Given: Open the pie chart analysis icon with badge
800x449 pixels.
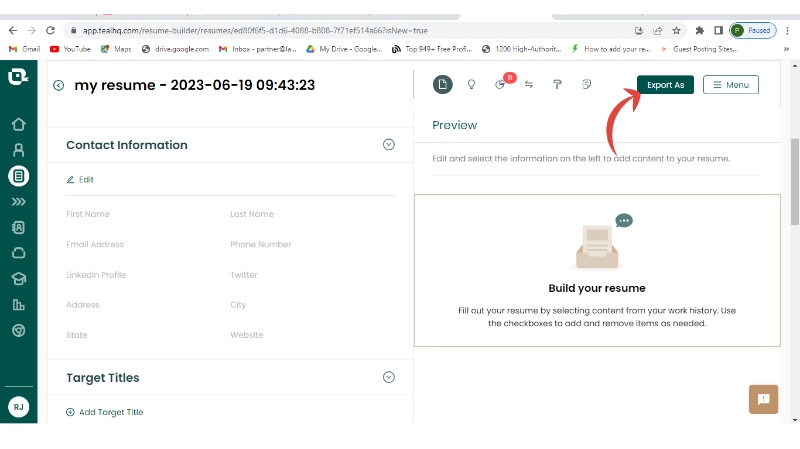Looking at the screenshot, I should 501,85.
